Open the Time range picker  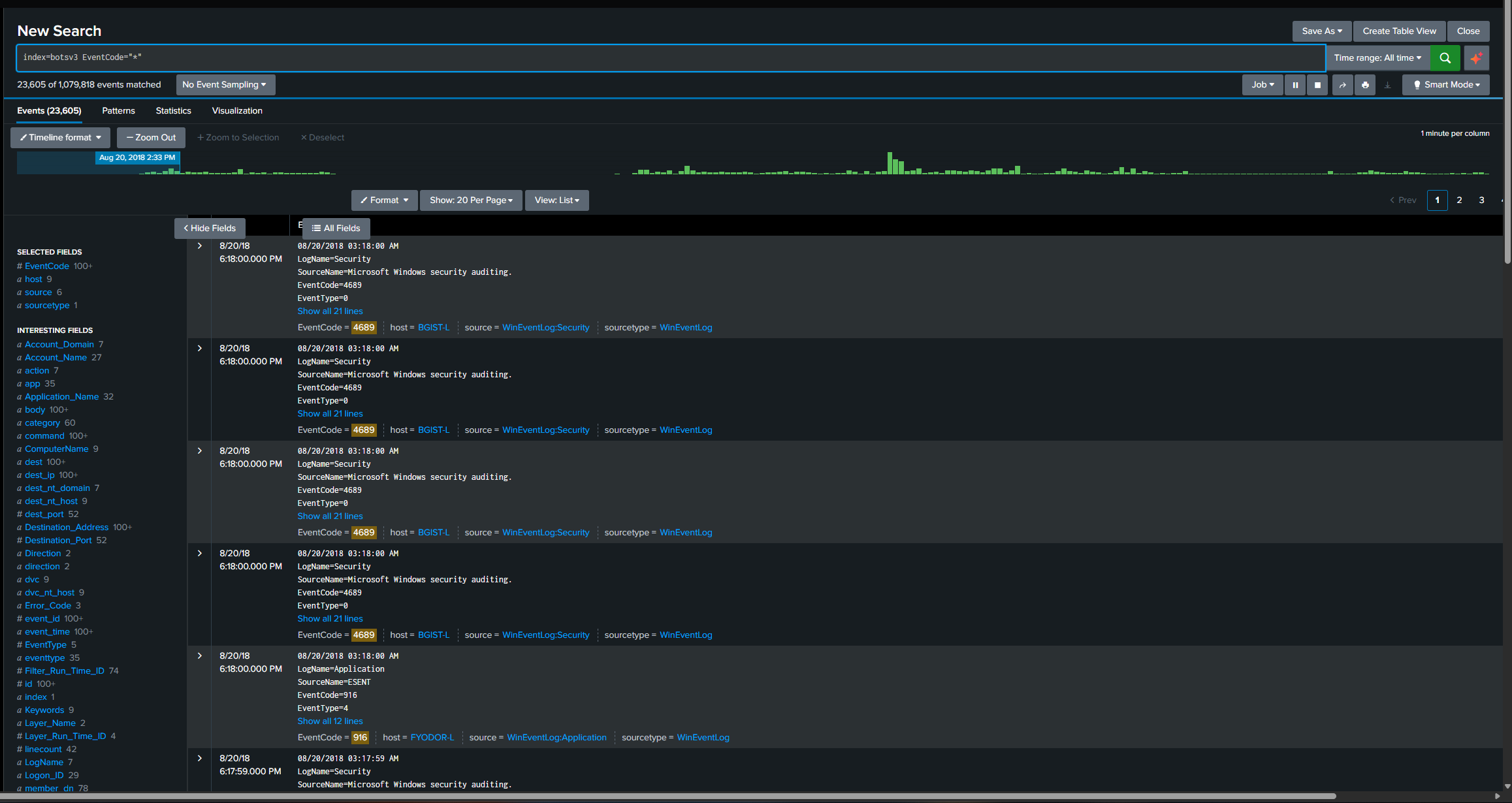[x=1377, y=58]
